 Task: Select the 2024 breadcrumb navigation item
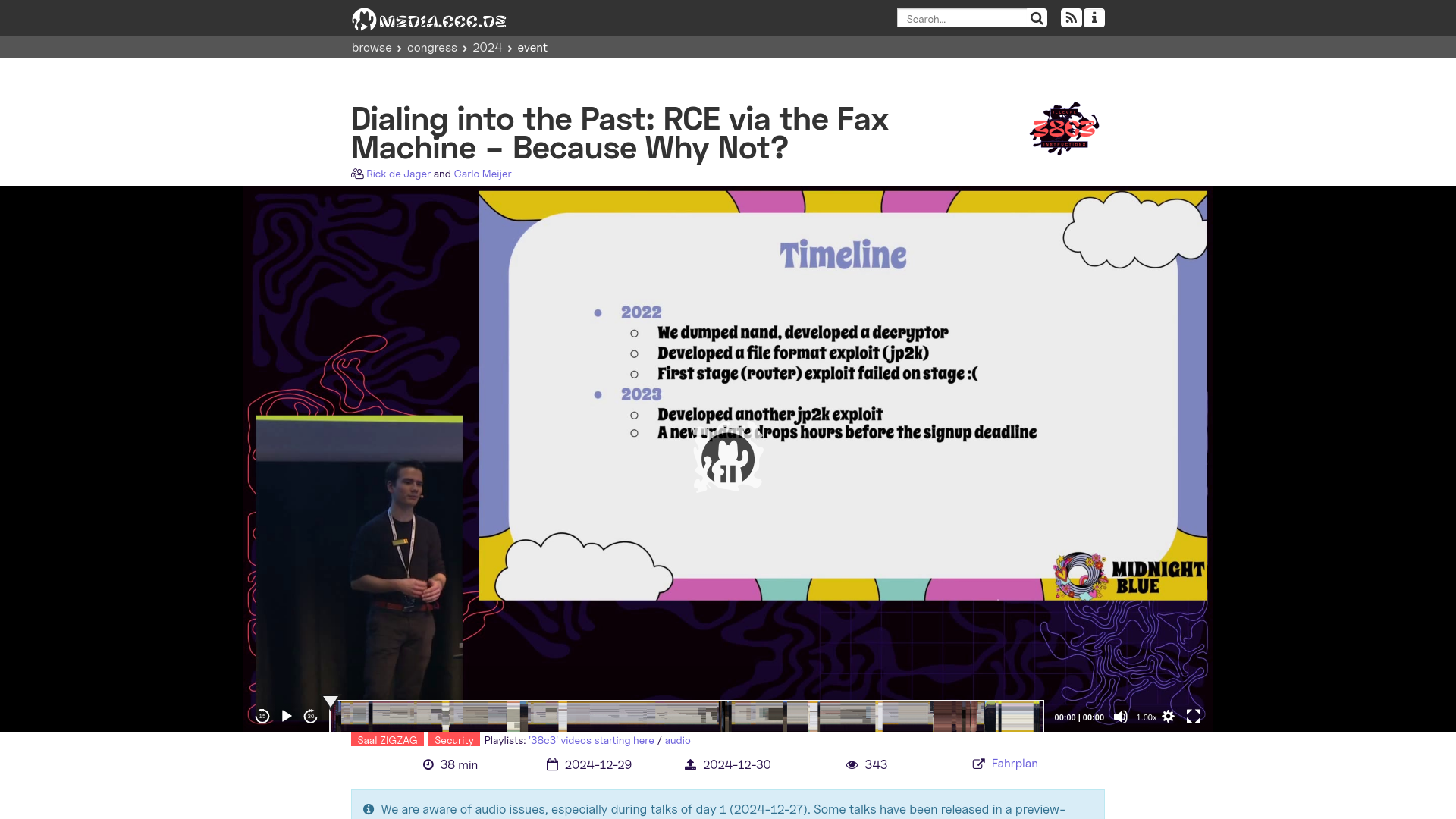(x=487, y=47)
